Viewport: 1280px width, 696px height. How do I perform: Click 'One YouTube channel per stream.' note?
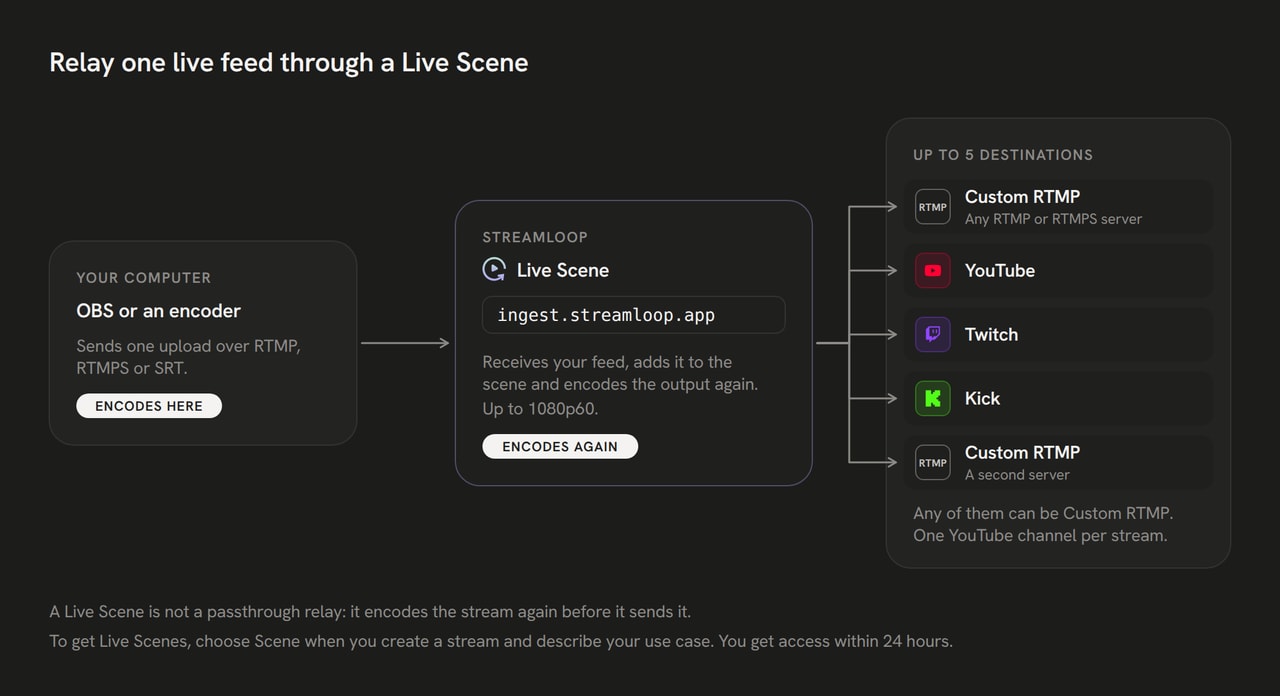point(1040,535)
